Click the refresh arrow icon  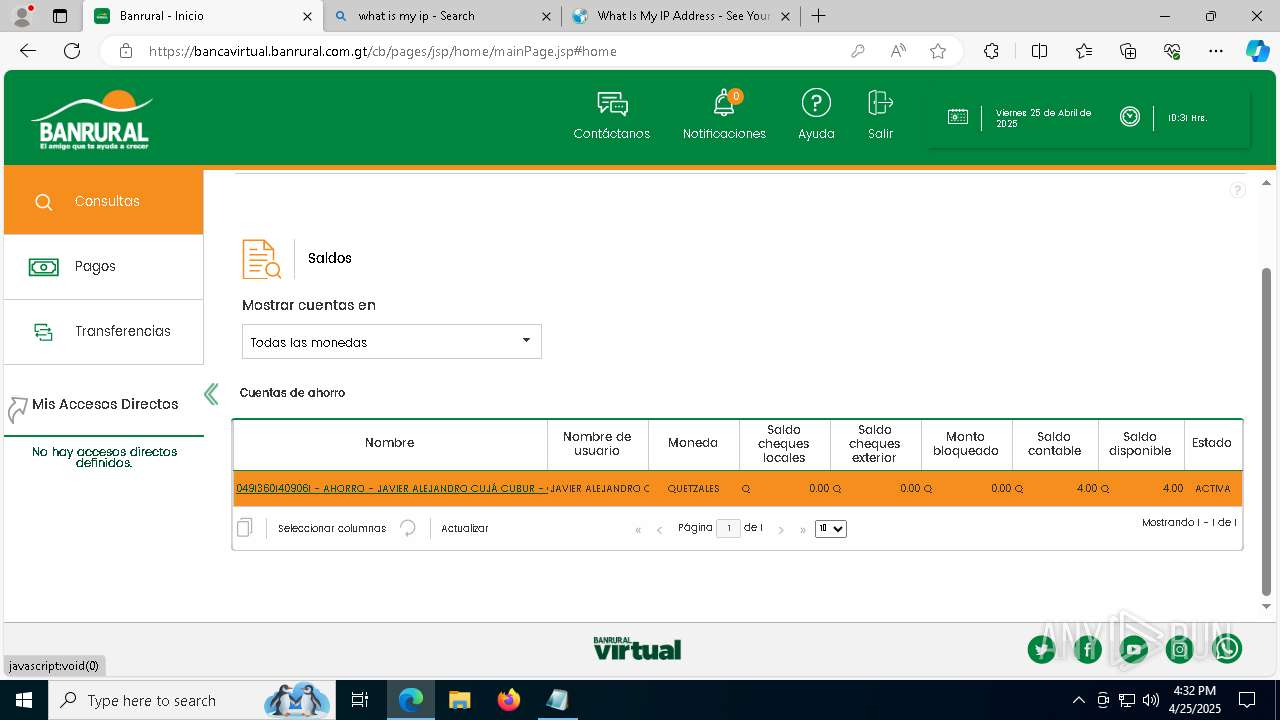(408, 528)
